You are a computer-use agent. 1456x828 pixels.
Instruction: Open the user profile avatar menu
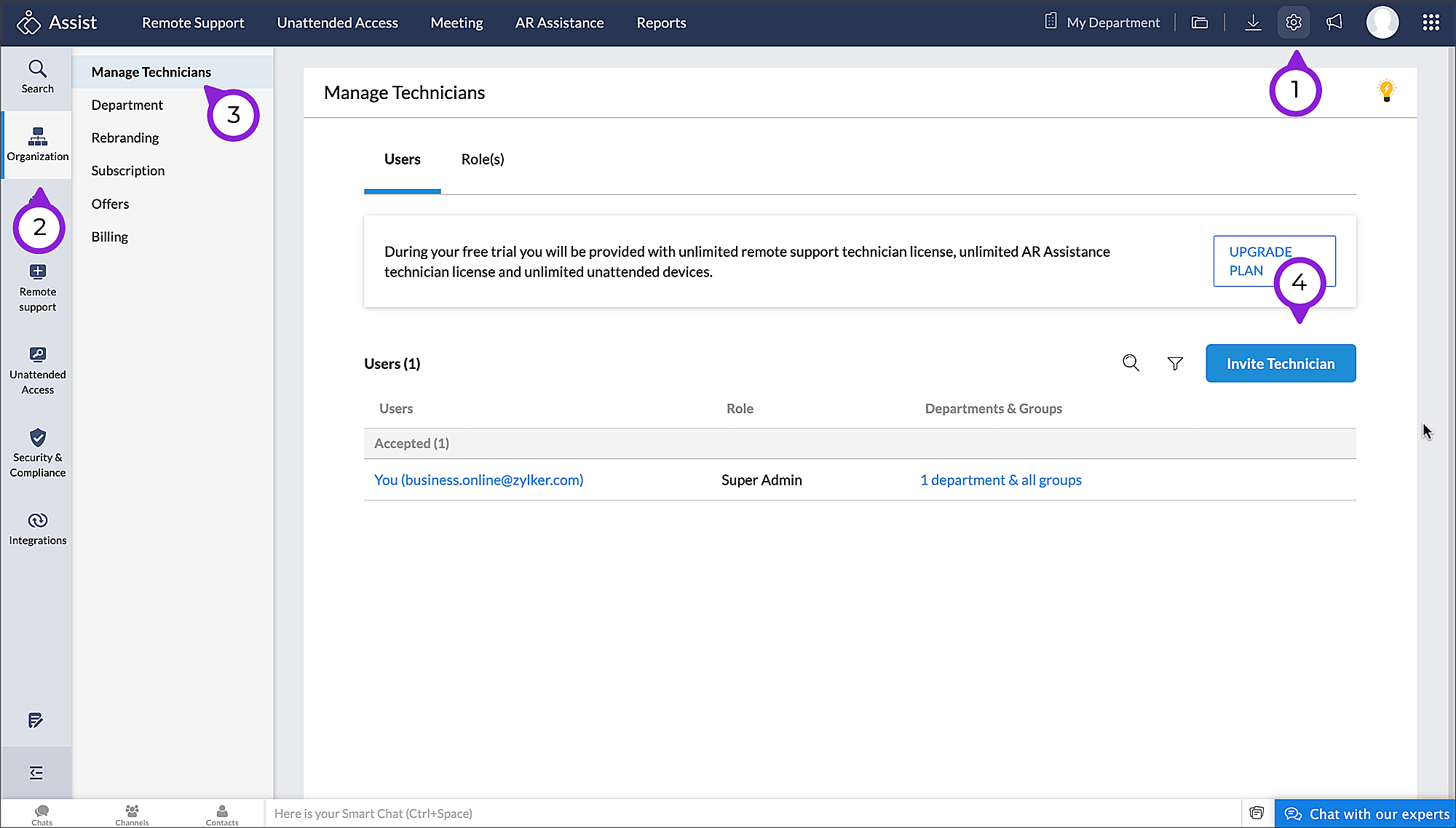1382,23
